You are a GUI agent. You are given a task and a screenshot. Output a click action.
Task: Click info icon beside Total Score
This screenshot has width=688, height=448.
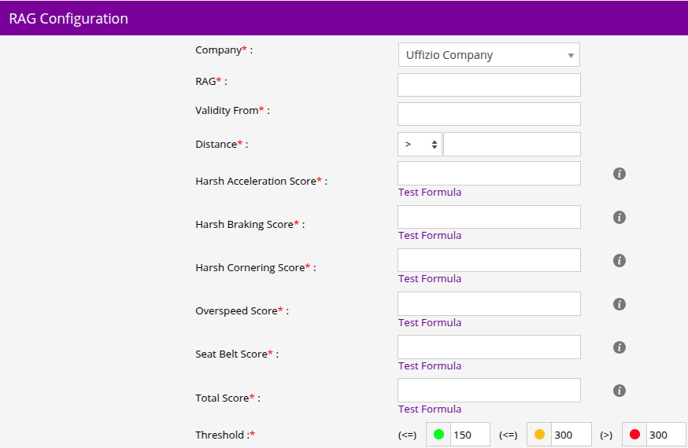coord(619,391)
